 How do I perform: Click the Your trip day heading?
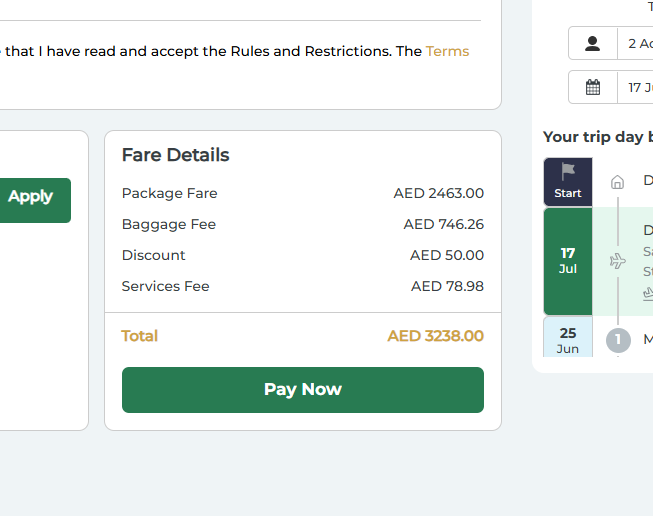click(x=597, y=137)
